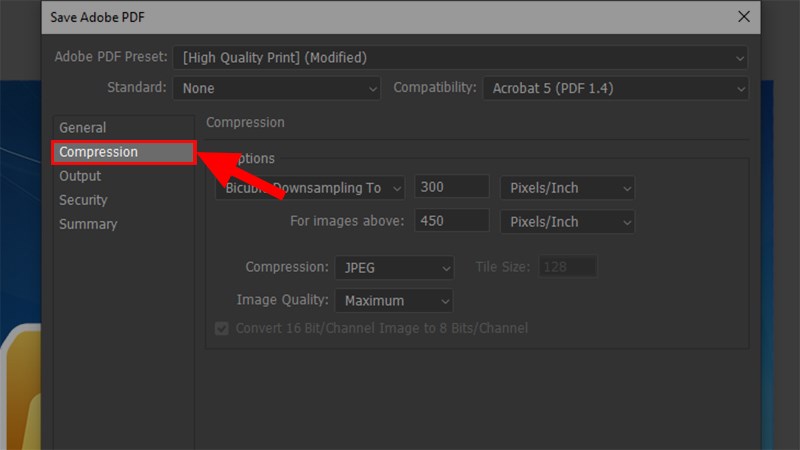Screen dimensions: 800x450
Task: Go to the Summary section
Action: pos(88,224)
